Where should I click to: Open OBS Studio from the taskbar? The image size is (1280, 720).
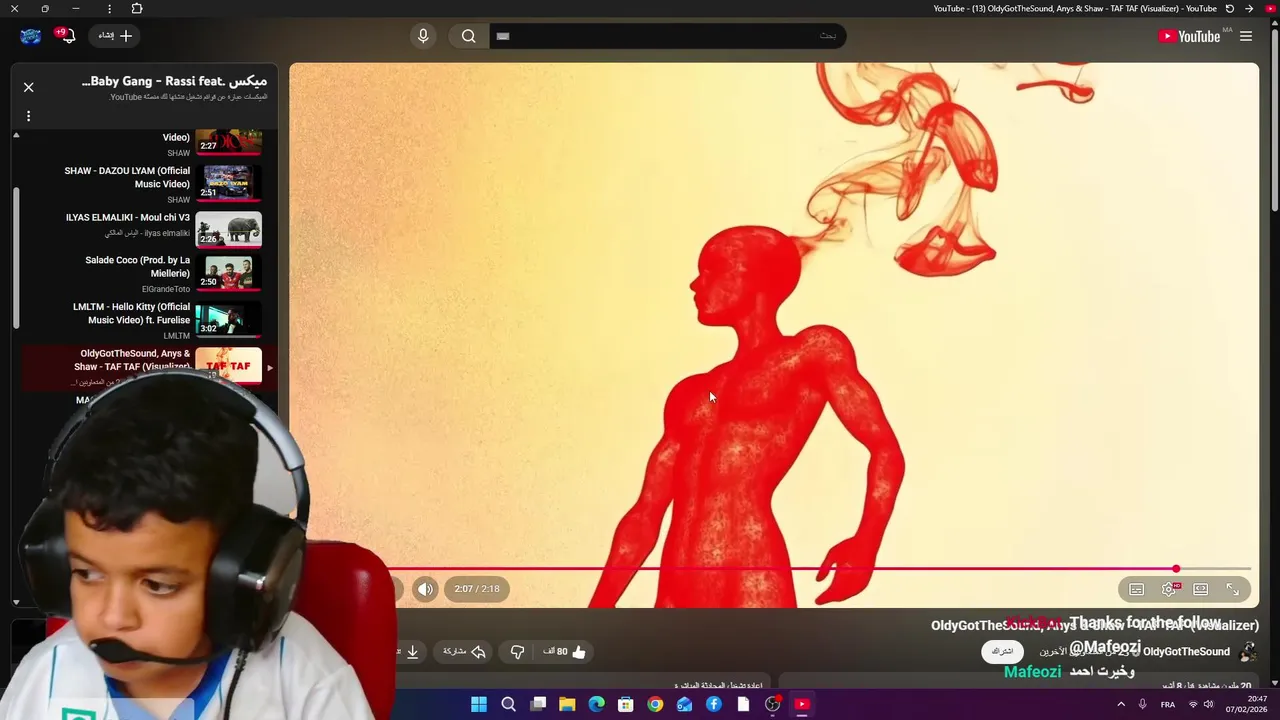click(x=773, y=705)
